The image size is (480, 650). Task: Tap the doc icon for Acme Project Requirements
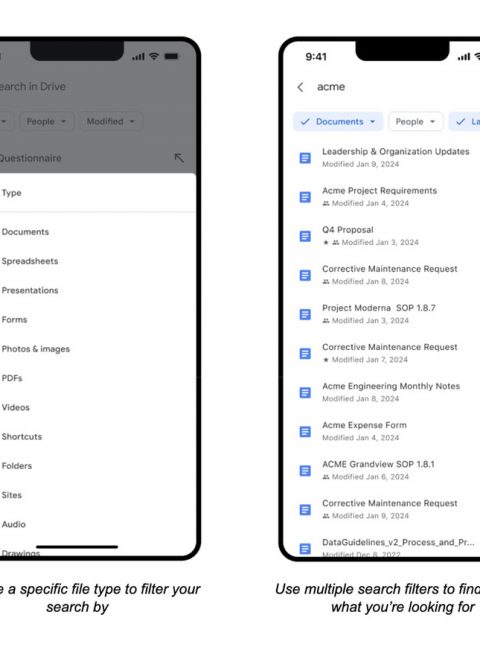pos(305,197)
